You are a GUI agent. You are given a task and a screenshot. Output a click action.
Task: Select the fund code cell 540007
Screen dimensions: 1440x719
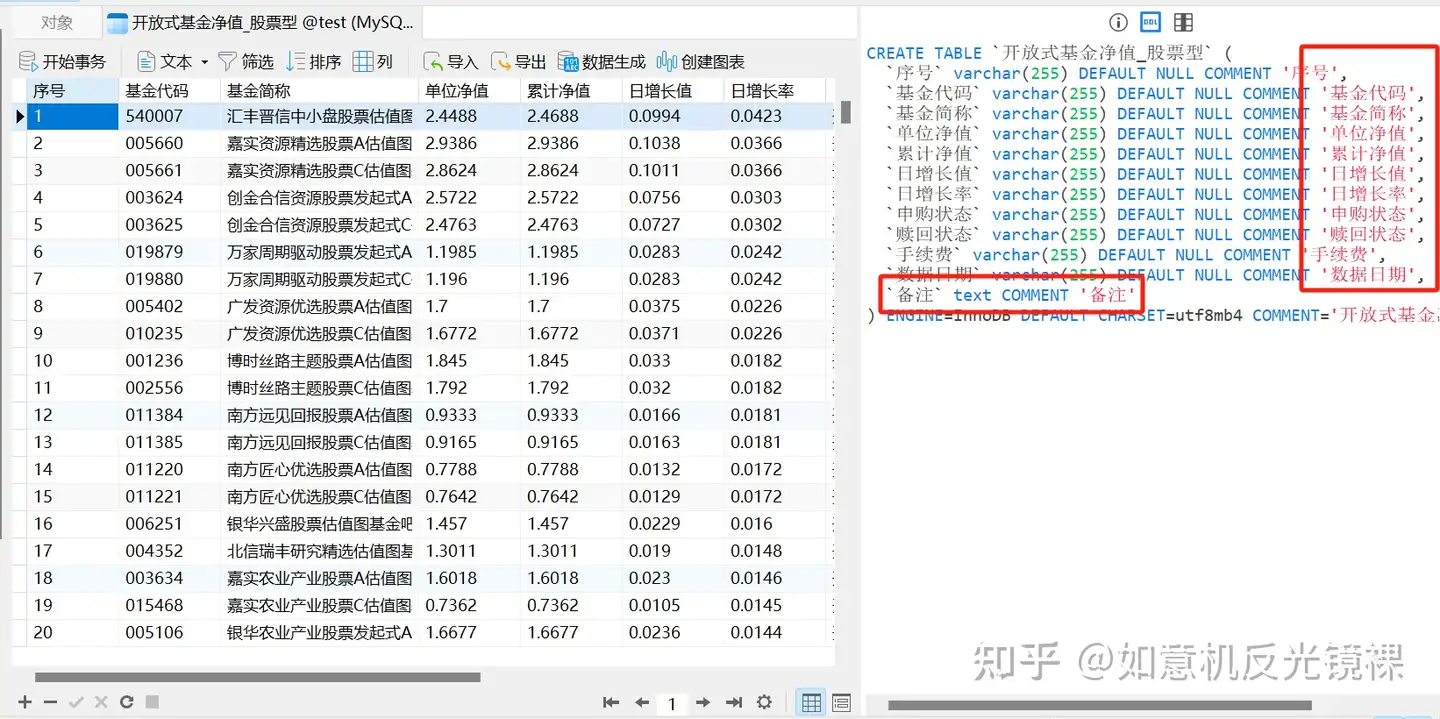(x=169, y=116)
